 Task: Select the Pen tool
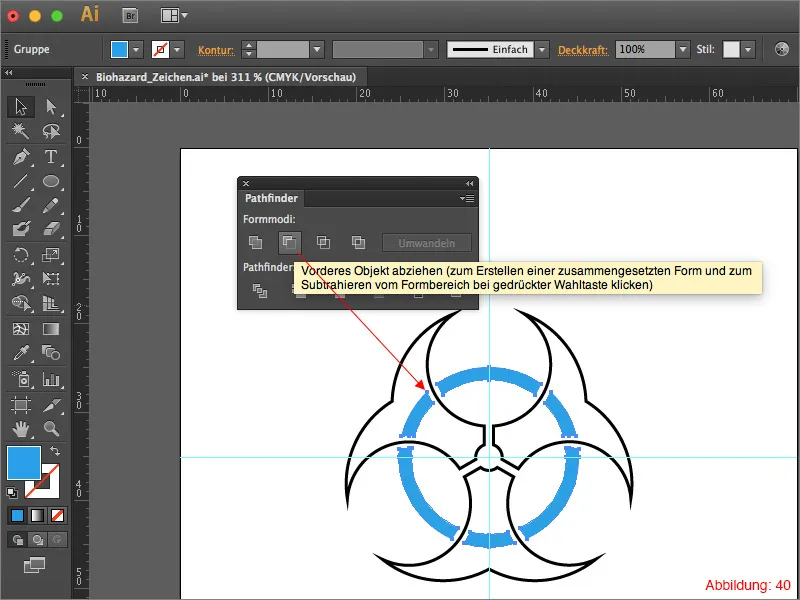point(21,157)
